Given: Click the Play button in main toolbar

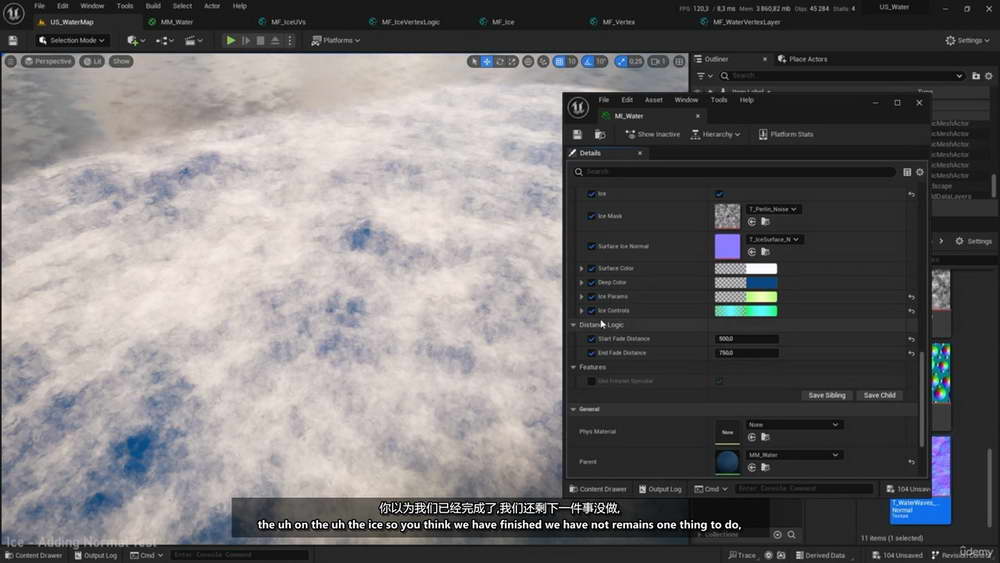Looking at the screenshot, I should click(x=230, y=40).
